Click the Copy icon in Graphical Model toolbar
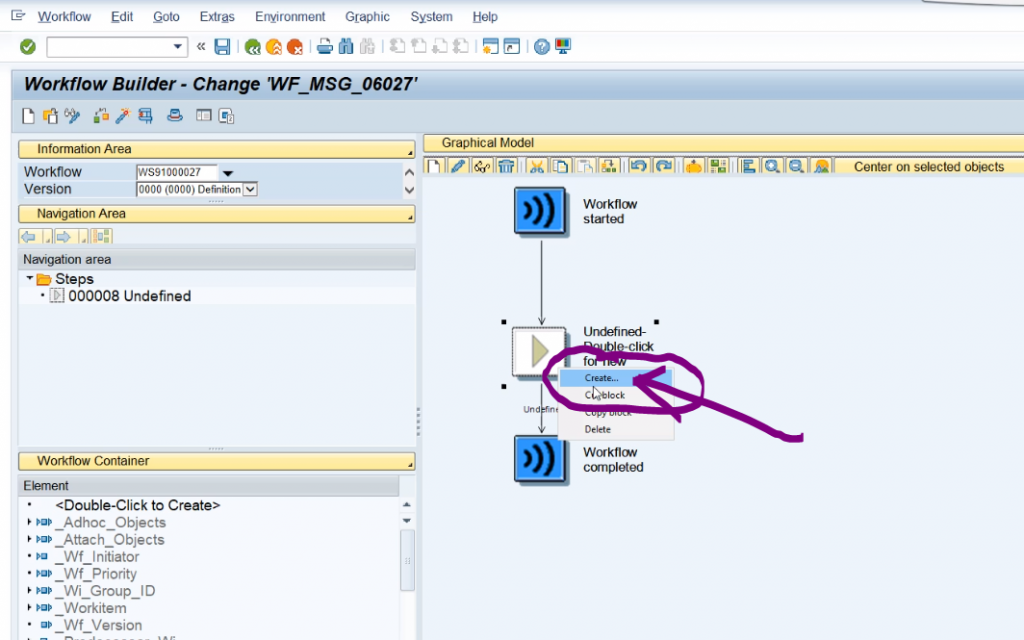Viewport: 1024px width, 640px height. point(560,167)
